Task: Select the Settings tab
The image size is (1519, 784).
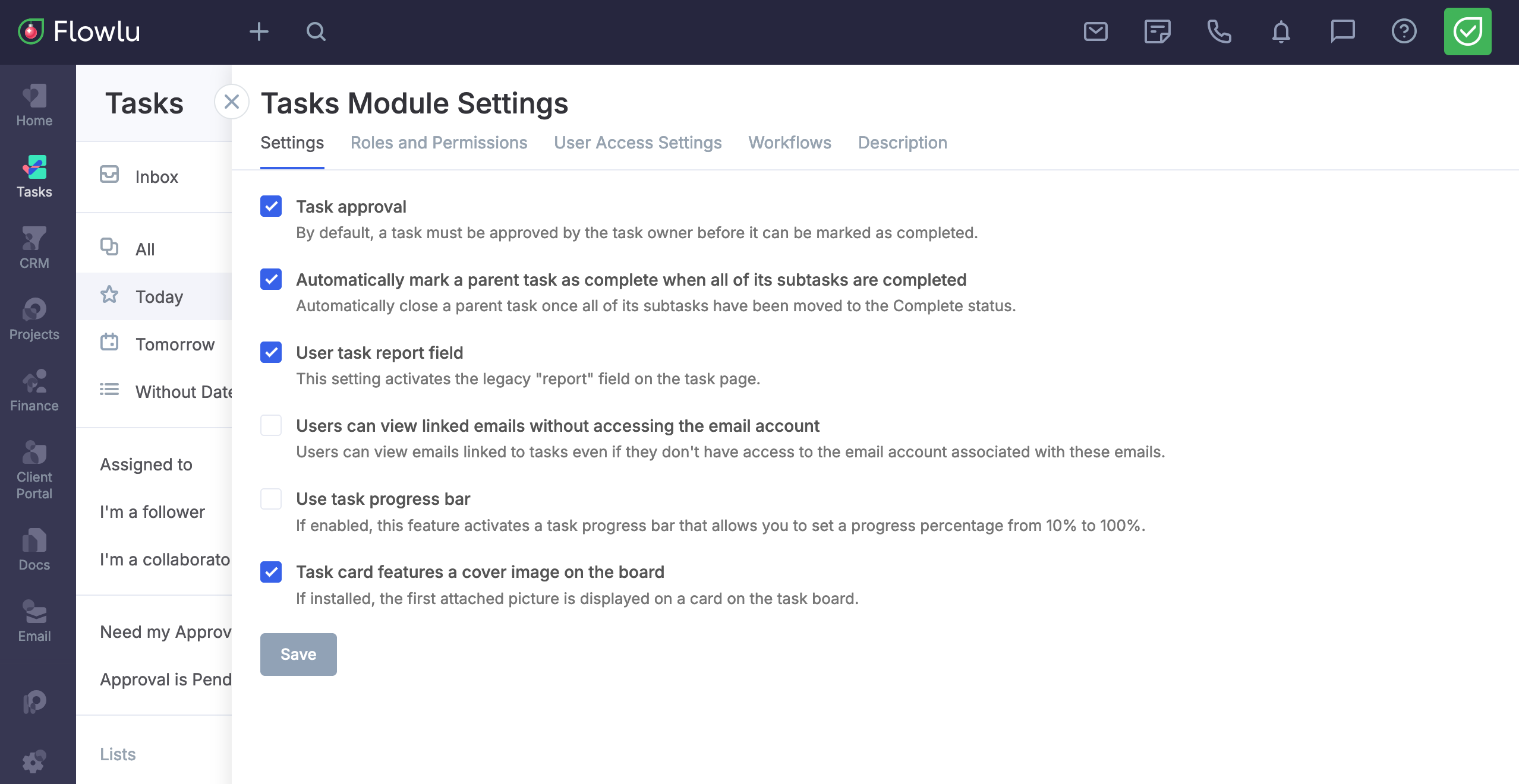Action: 292,143
